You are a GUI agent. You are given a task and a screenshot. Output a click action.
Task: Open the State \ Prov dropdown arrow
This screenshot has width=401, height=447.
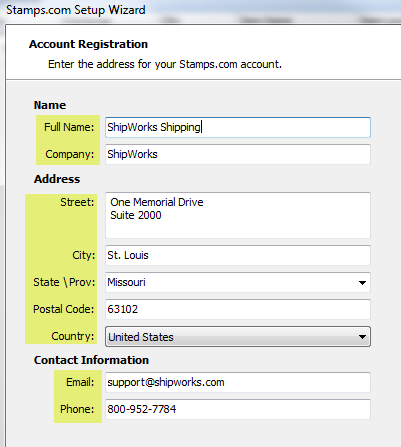[x=362, y=283]
